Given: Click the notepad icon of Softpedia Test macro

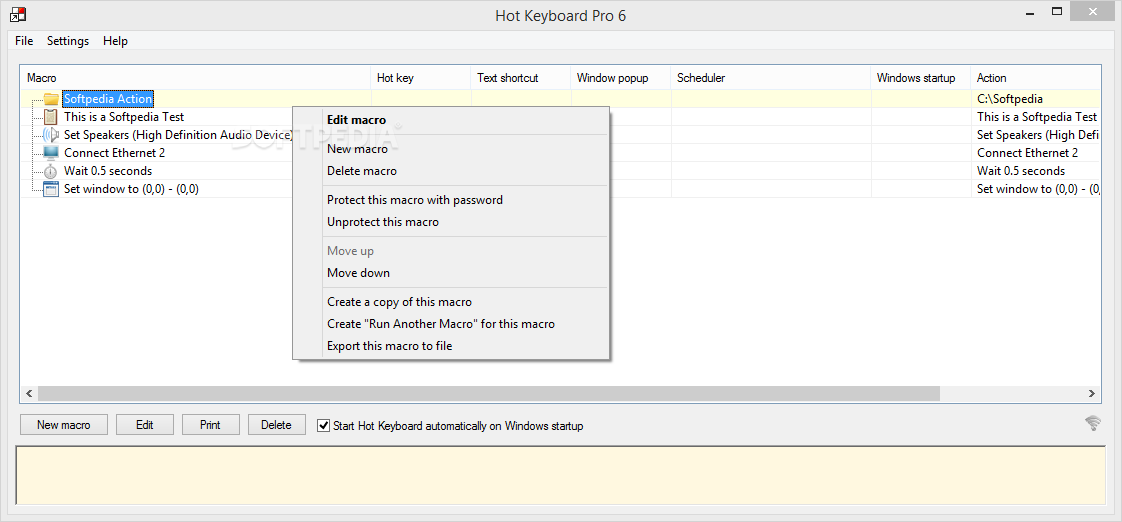Looking at the screenshot, I should click(x=51, y=117).
